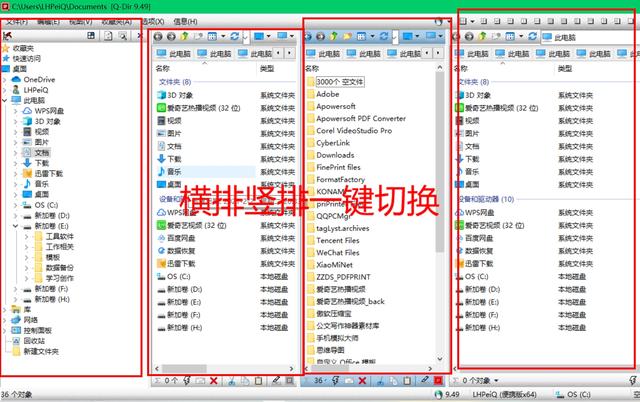Go up one level in the middle Documents pane

[x=334, y=37]
